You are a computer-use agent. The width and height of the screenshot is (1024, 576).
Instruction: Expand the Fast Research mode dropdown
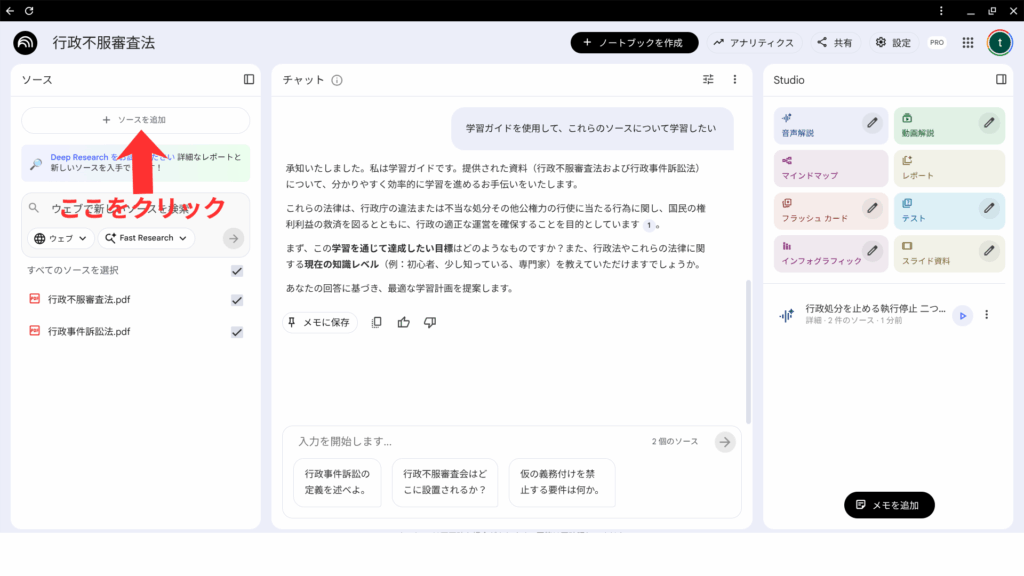[x=147, y=238]
